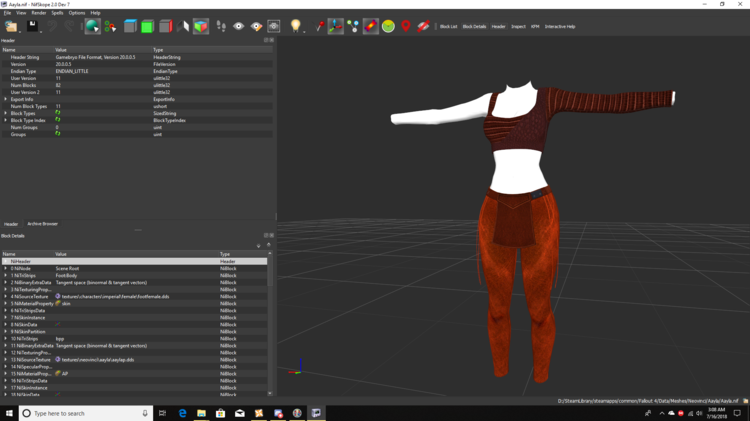Float the Block Details panel
This screenshot has width=750, height=421.
[266, 235]
